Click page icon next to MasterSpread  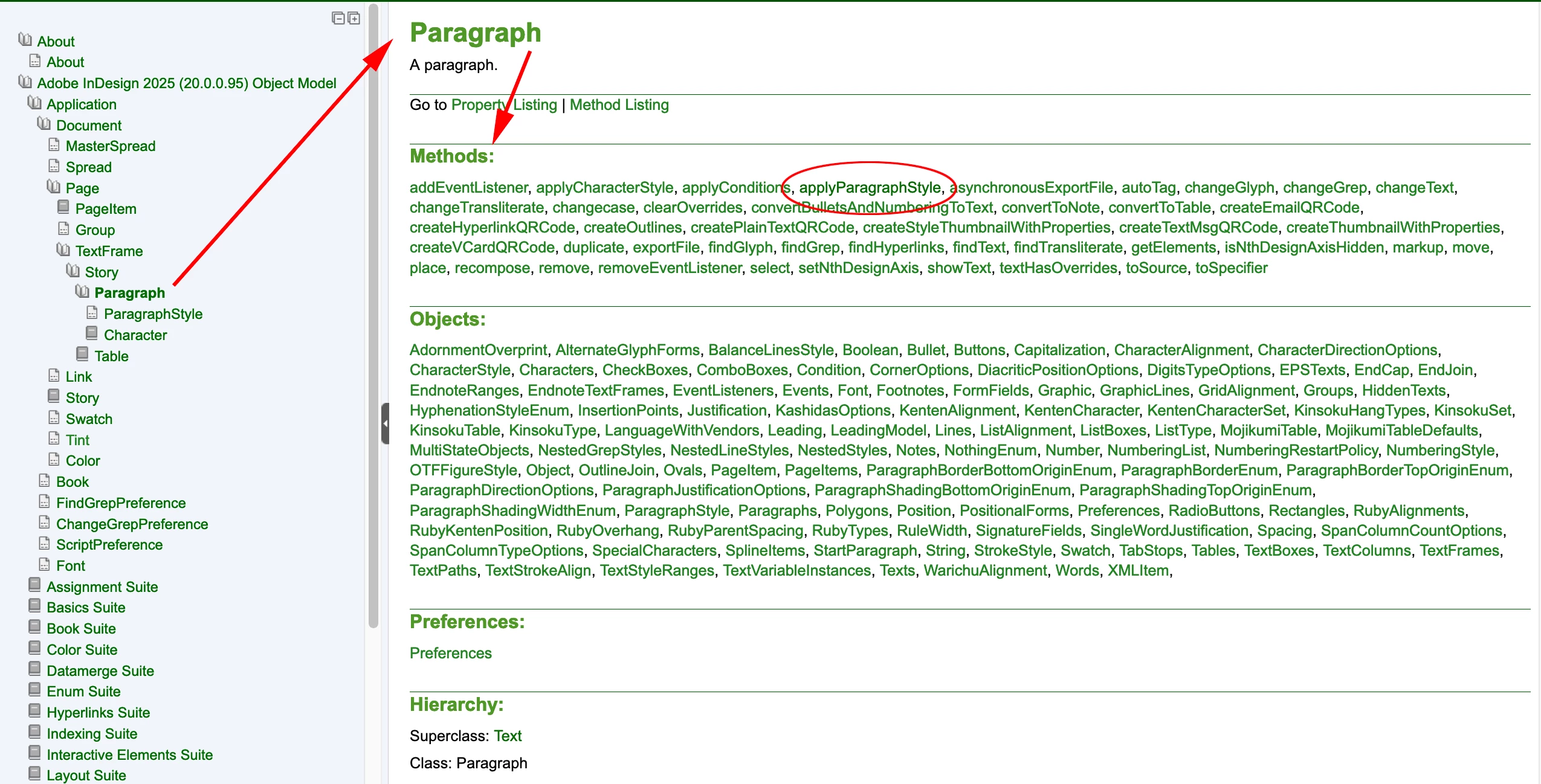pyautogui.click(x=54, y=145)
